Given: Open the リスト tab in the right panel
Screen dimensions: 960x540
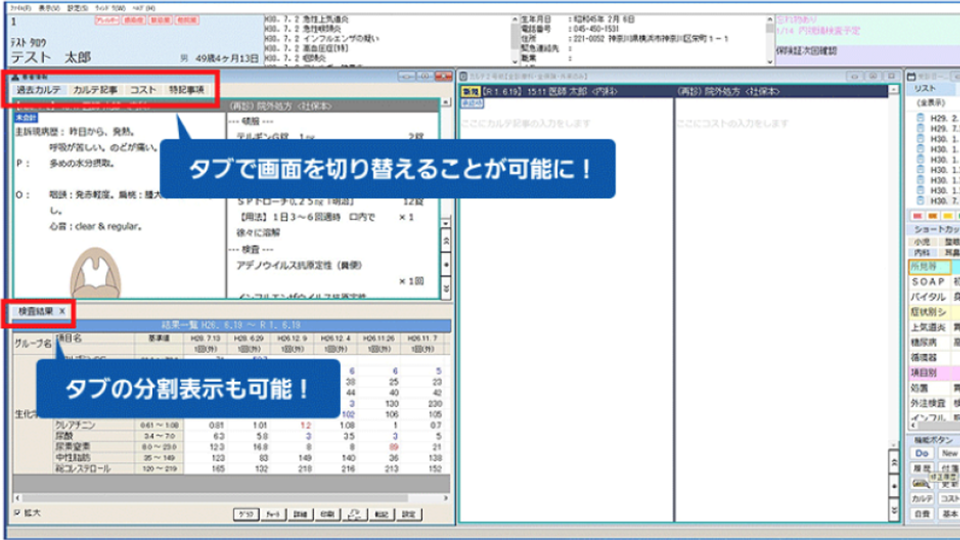Looking at the screenshot, I should point(926,89).
